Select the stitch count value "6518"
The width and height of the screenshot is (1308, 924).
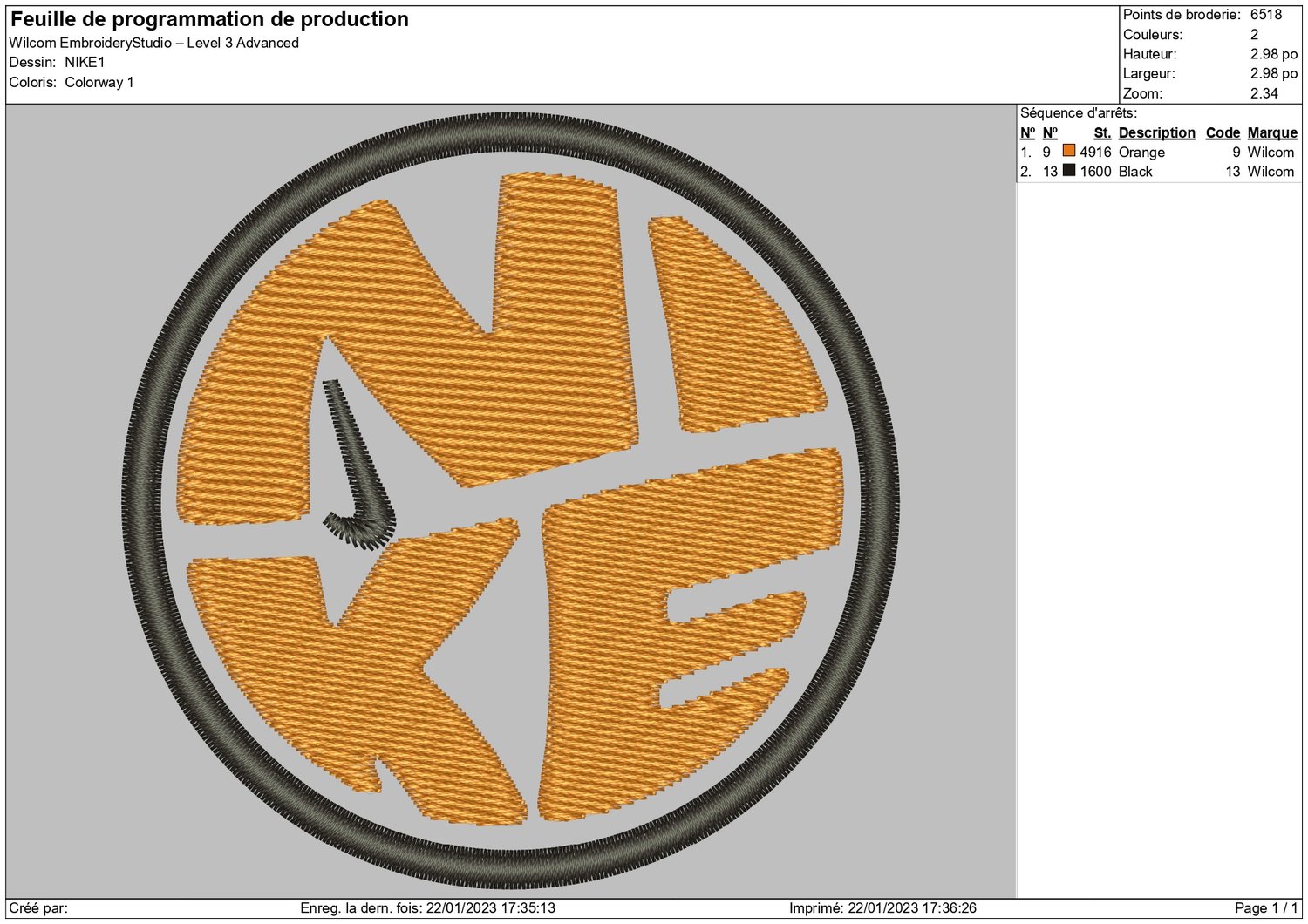[x=1266, y=15]
